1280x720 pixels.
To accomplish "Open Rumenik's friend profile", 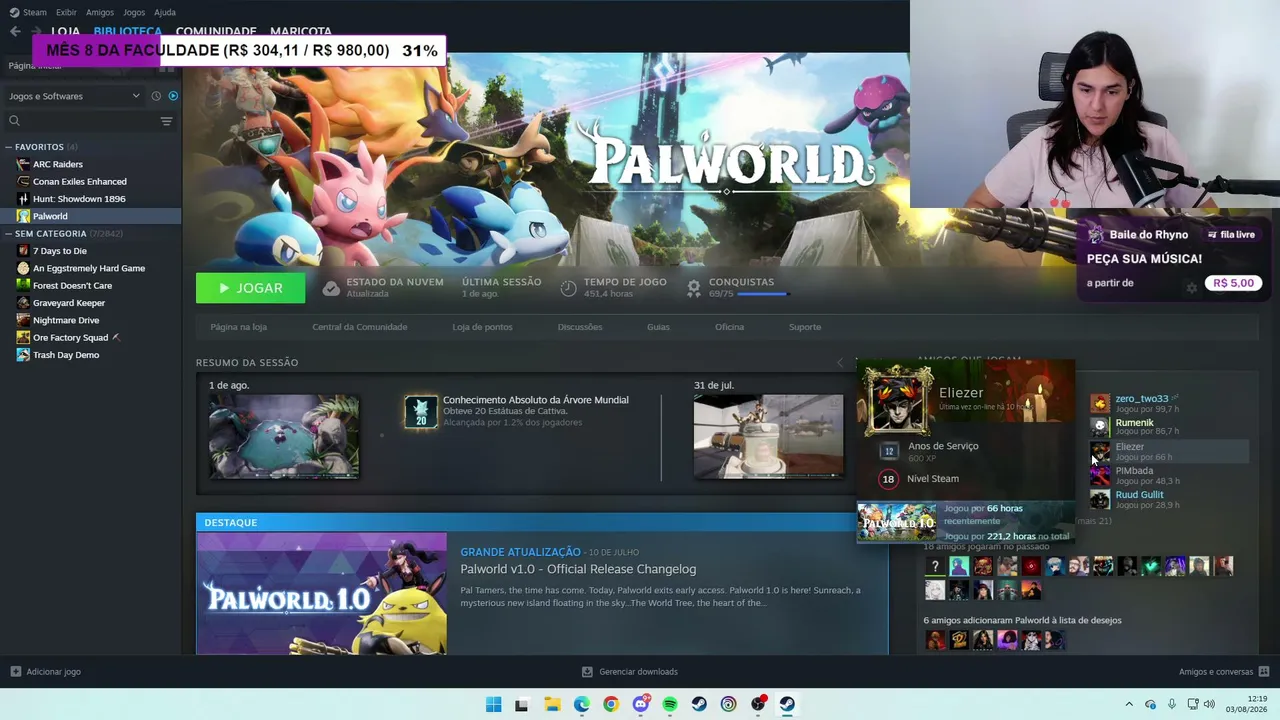I will pyautogui.click(x=1135, y=422).
